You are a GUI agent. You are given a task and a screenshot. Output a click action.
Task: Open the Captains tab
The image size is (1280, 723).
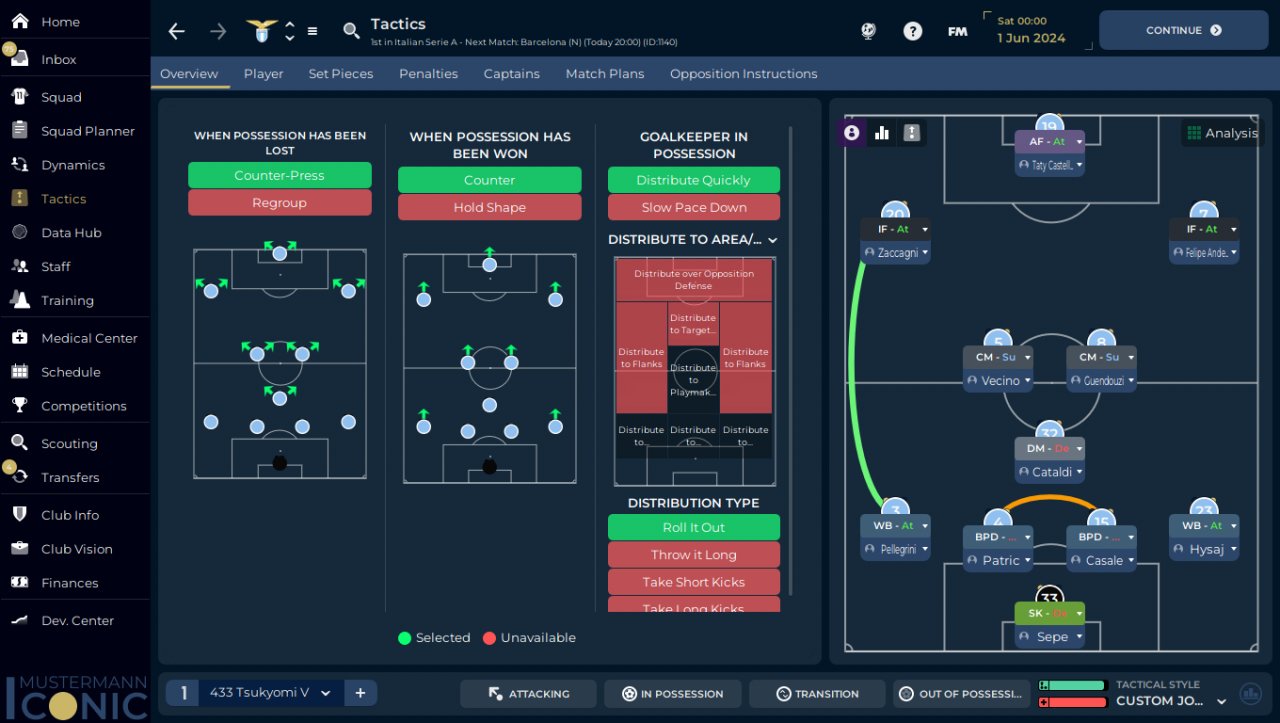coord(511,74)
